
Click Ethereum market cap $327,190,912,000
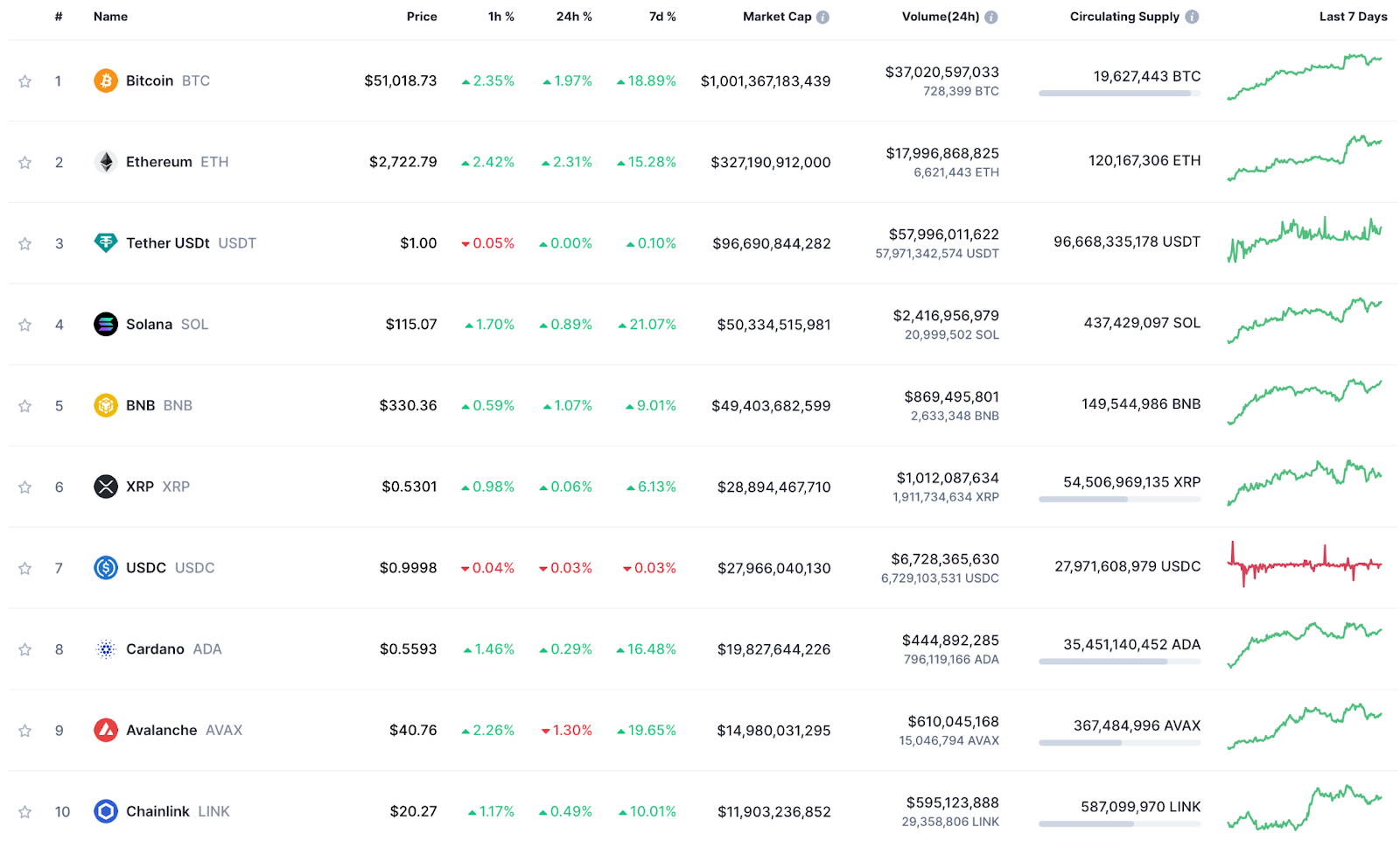771,162
